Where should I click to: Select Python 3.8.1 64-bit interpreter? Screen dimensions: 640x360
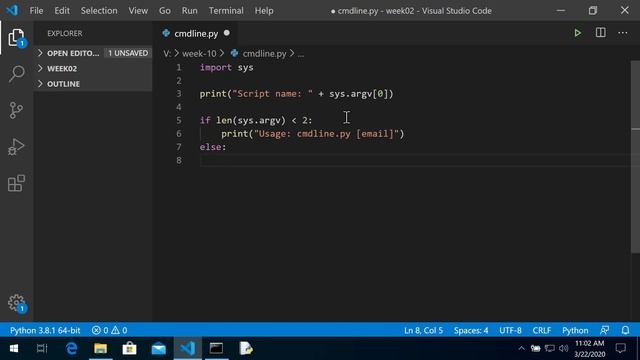coord(45,330)
